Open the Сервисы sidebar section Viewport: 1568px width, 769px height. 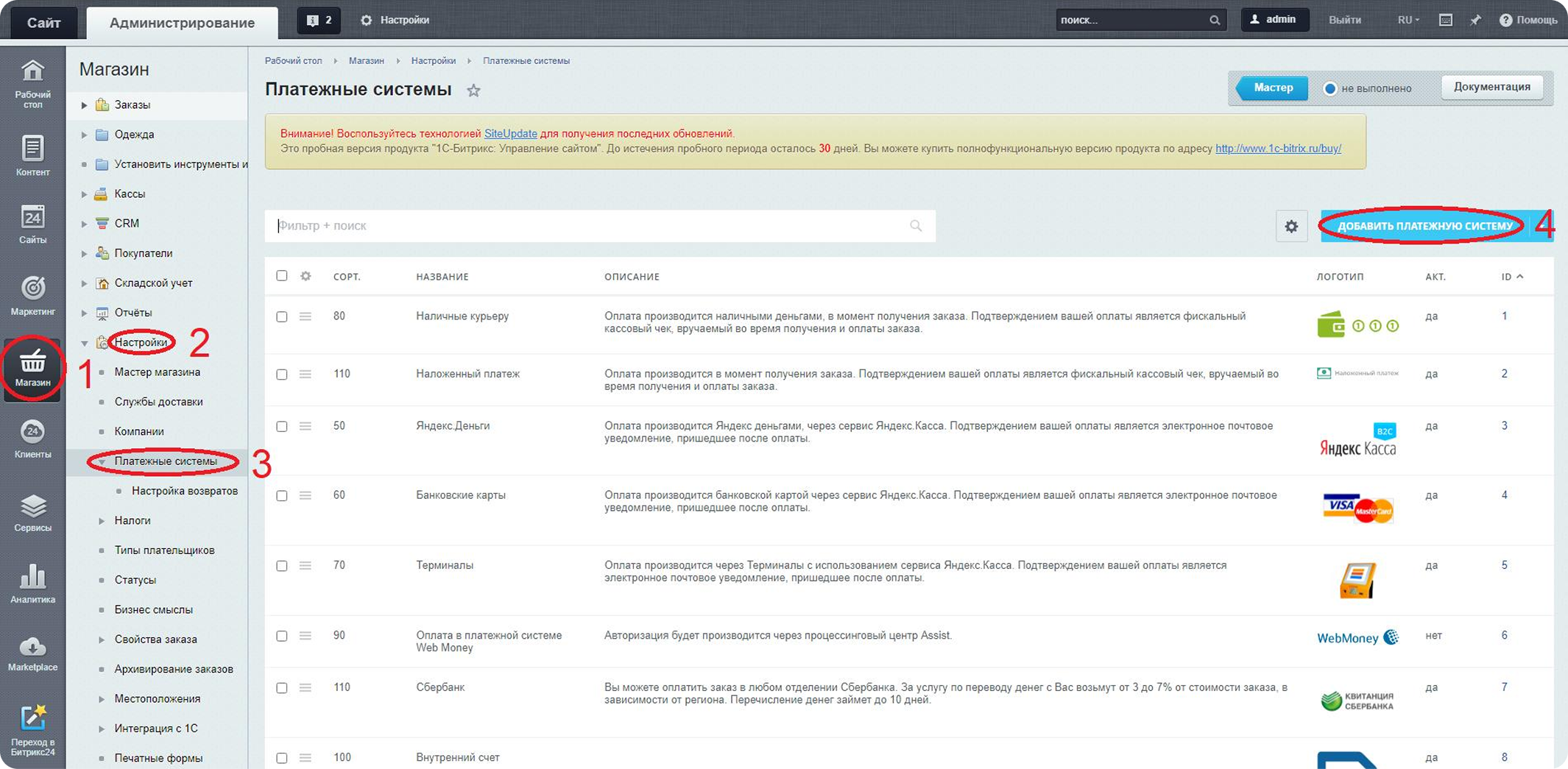point(32,513)
